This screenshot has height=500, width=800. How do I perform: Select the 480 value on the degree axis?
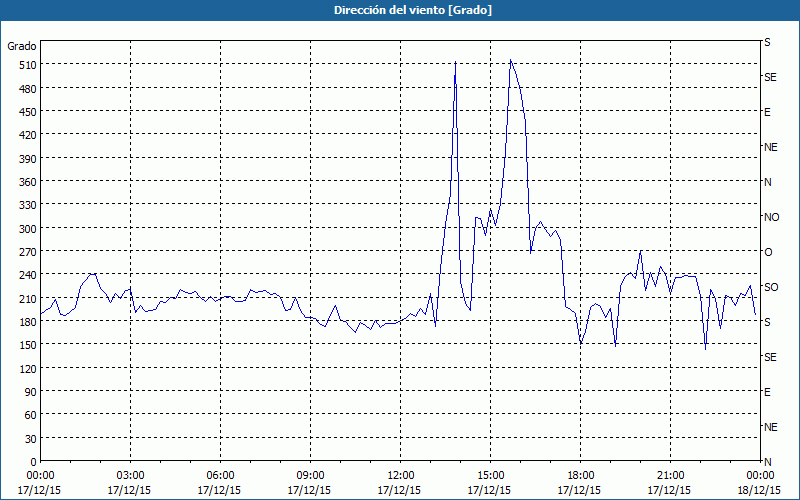(28, 89)
